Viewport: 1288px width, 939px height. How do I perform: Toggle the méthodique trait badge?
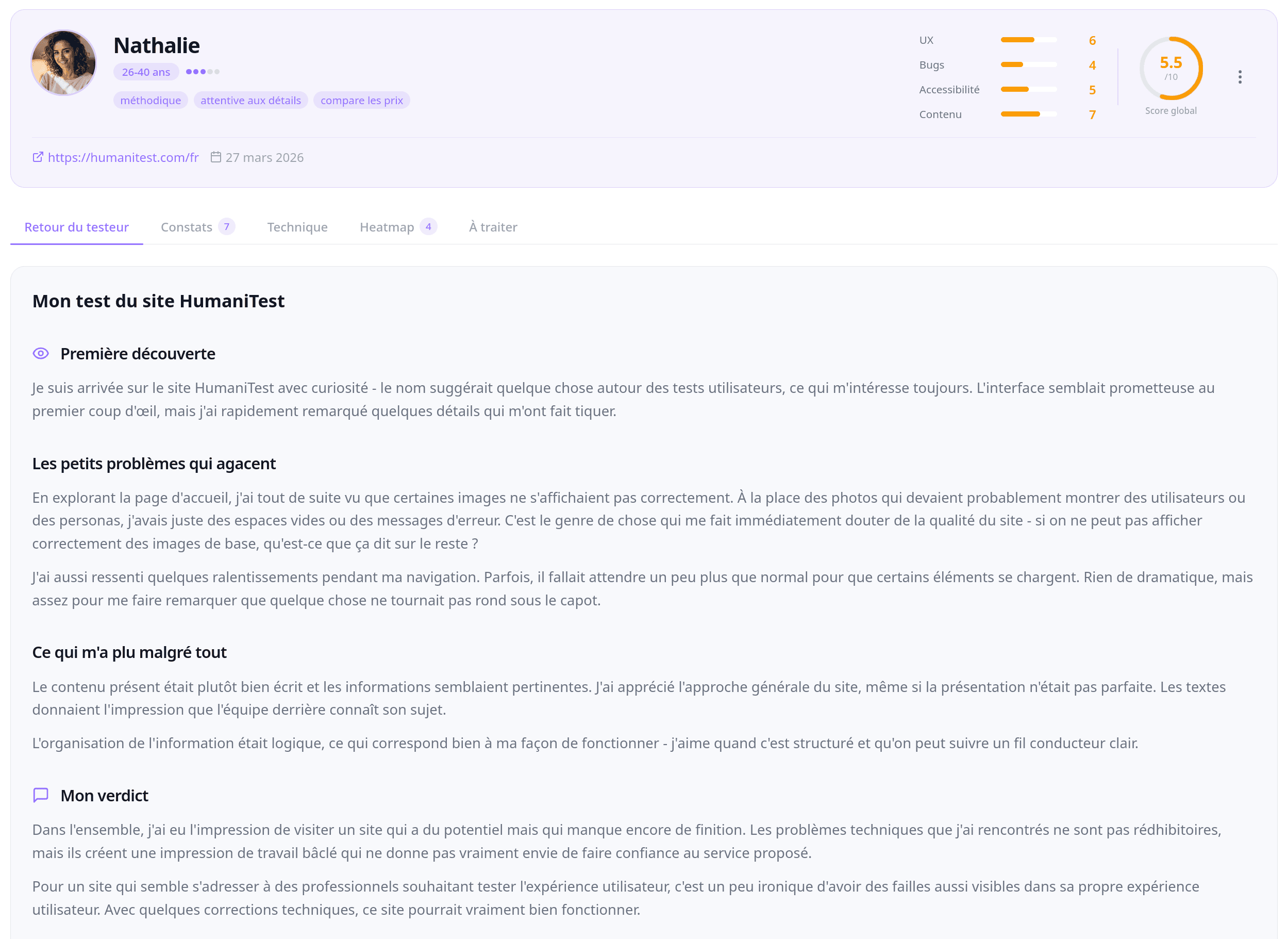pyautogui.click(x=150, y=100)
